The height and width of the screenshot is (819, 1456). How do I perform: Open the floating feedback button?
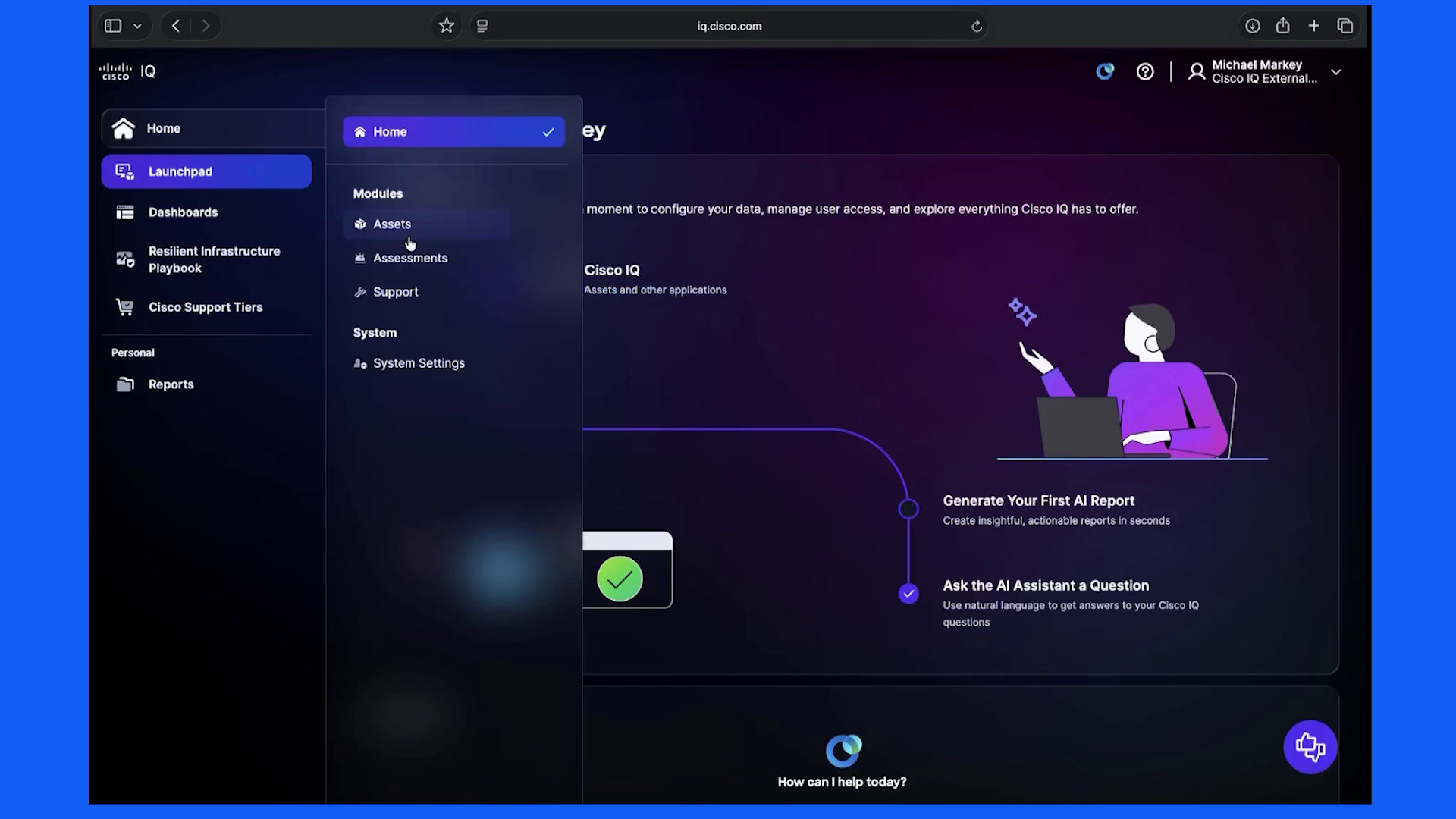point(1310,747)
